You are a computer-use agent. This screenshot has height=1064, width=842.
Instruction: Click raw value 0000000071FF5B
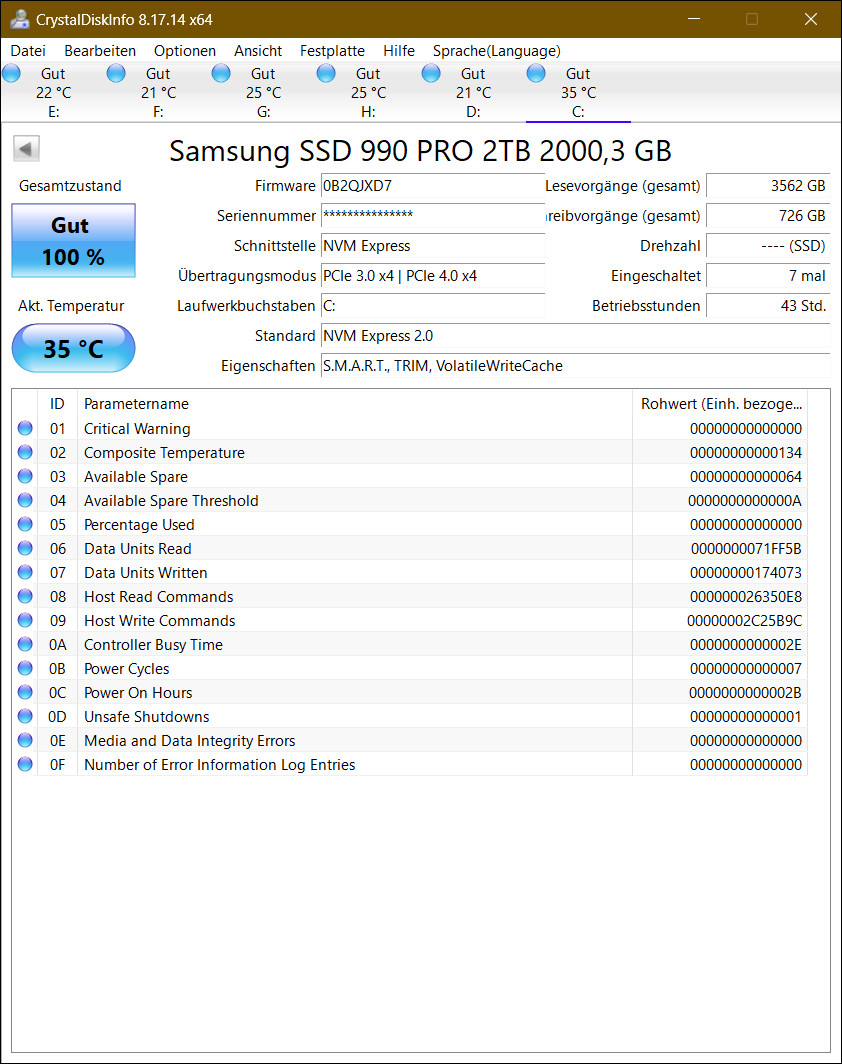(x=746, y=548)
